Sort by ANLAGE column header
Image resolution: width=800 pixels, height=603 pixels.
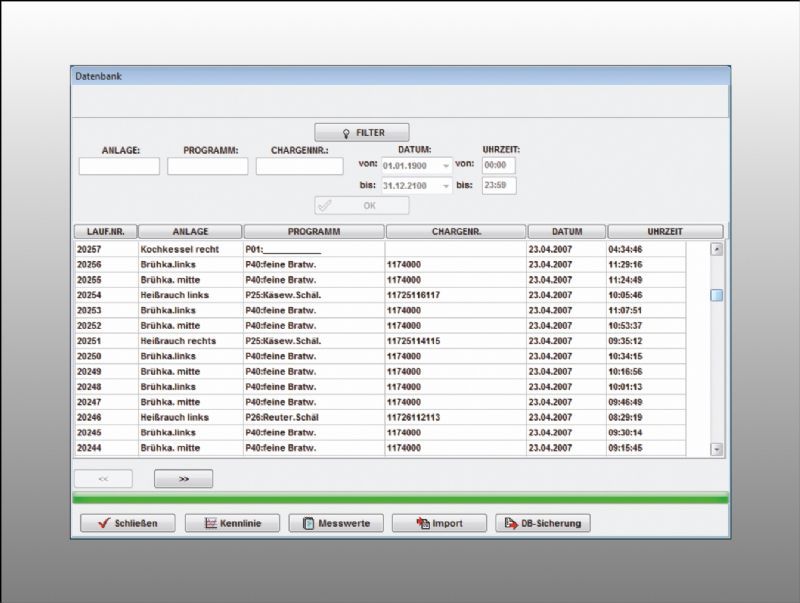[x=190, y=232]
